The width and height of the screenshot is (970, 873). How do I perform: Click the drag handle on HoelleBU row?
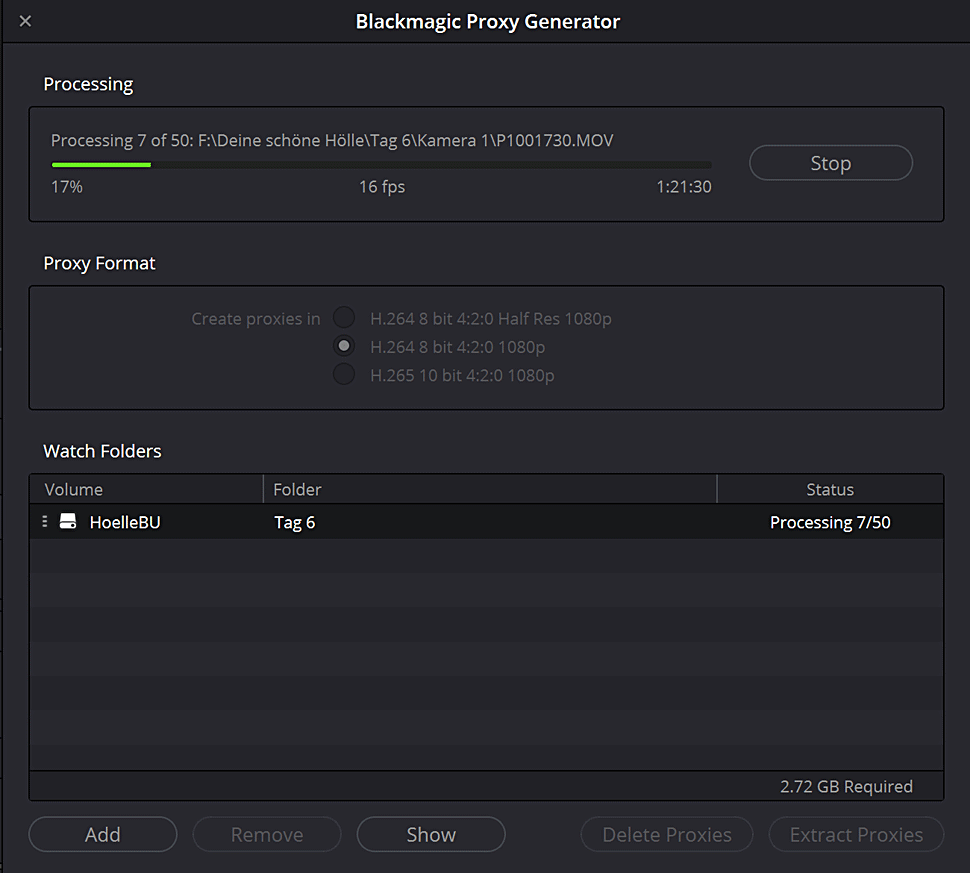point(45,522)
